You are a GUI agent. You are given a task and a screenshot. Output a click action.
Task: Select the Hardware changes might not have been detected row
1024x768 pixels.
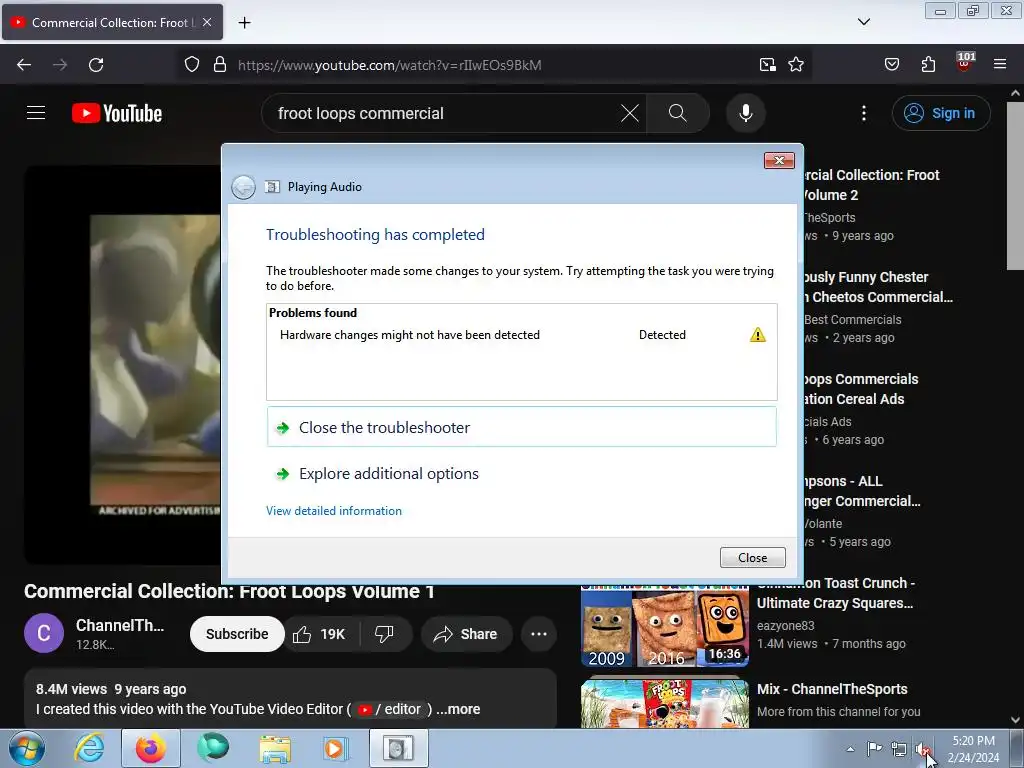coord(521,335)
